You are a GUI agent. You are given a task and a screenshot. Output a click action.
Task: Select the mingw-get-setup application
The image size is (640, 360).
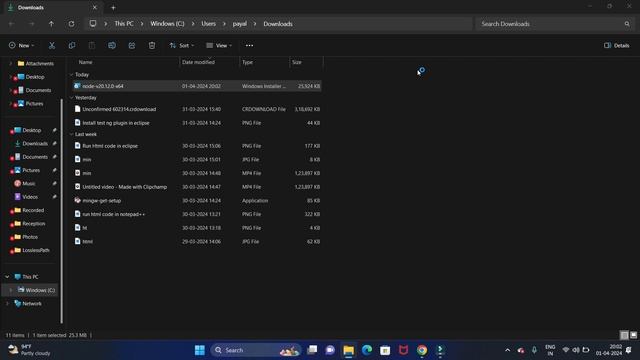pos(197,200)
